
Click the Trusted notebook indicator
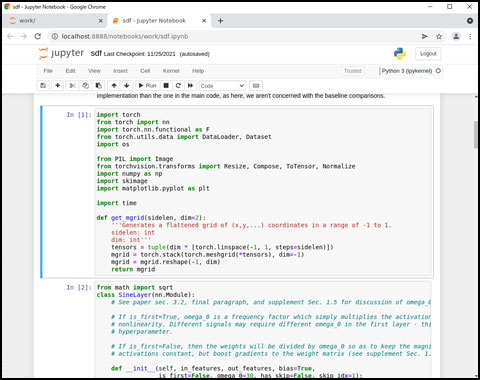point(353,71)
